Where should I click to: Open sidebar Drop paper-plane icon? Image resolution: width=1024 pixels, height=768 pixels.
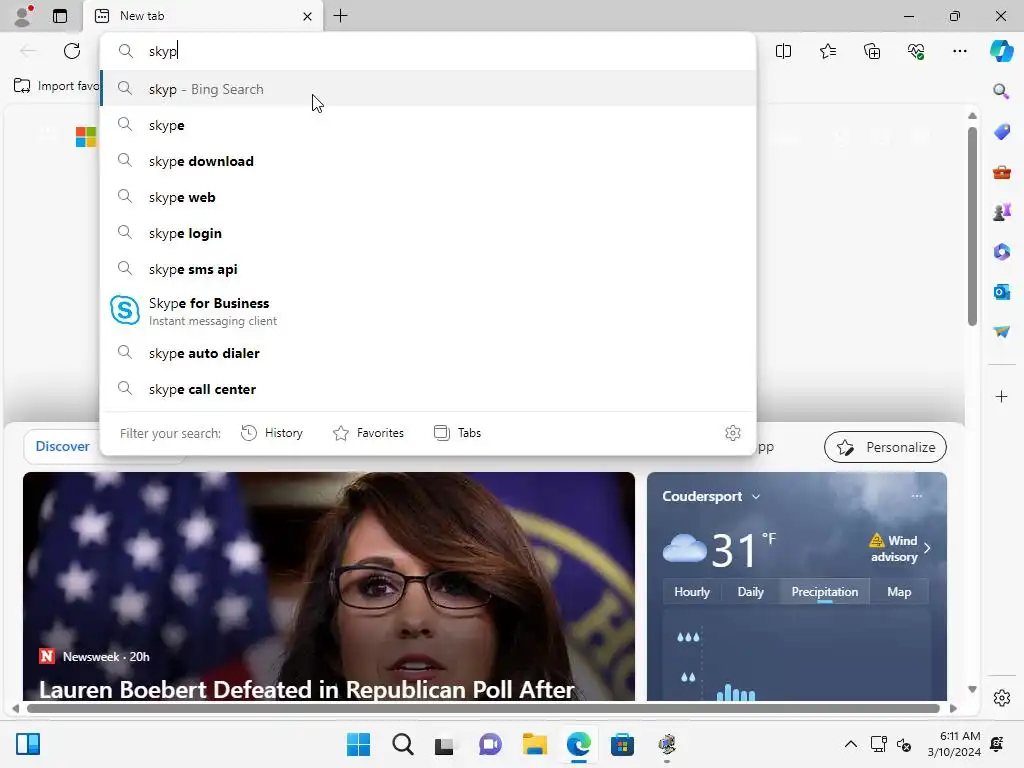point(1001,332)
